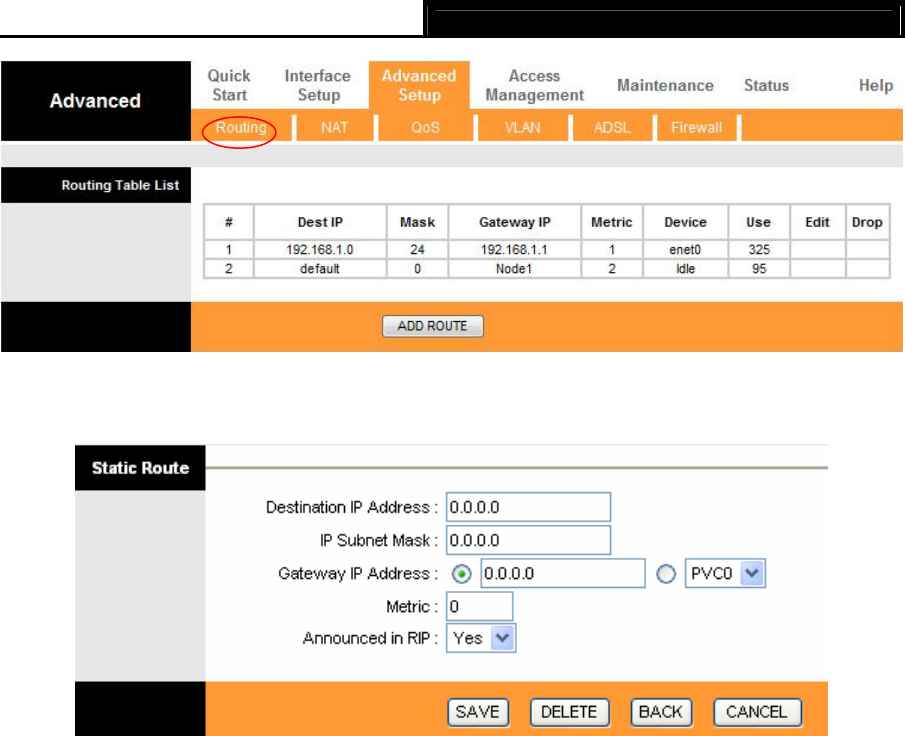The image size is (905, 736).
Task: Select the gateway IP address radio button
Action: (463, 574)
